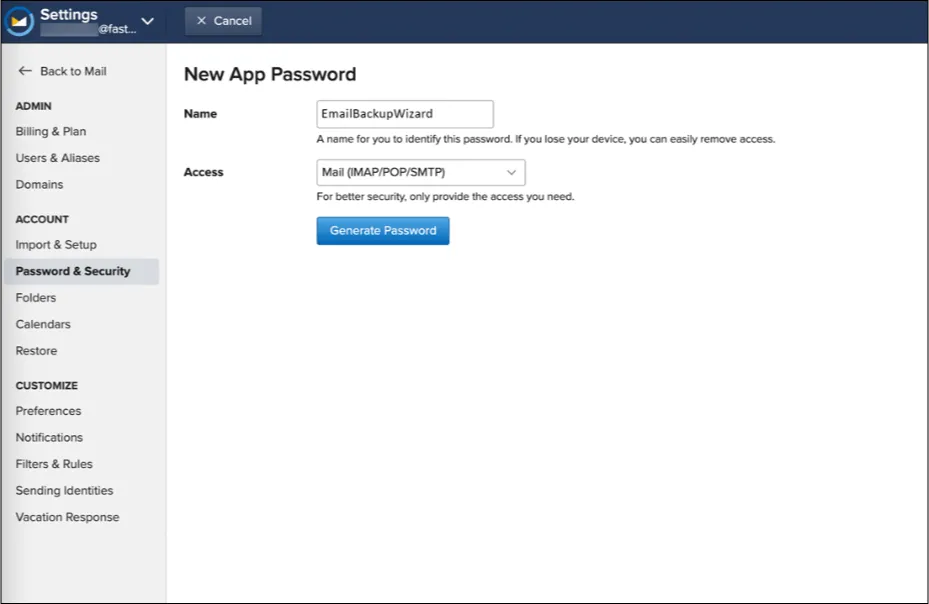929x604 pixels.
Task: Open Filters & Rules settings
Action: [54, 464]
